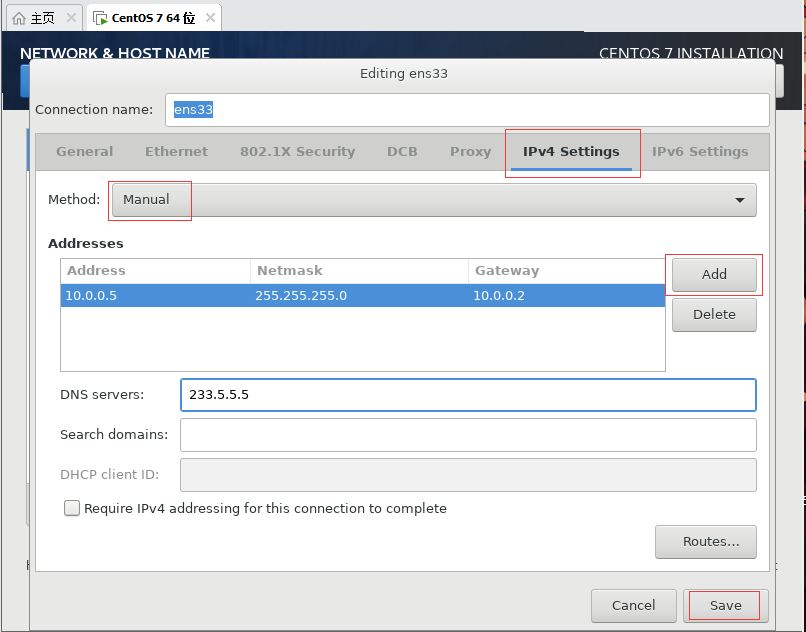The image size is (806, 632).
Task: Switch to the IPv6 Settings tab
Action: (700, 152)
